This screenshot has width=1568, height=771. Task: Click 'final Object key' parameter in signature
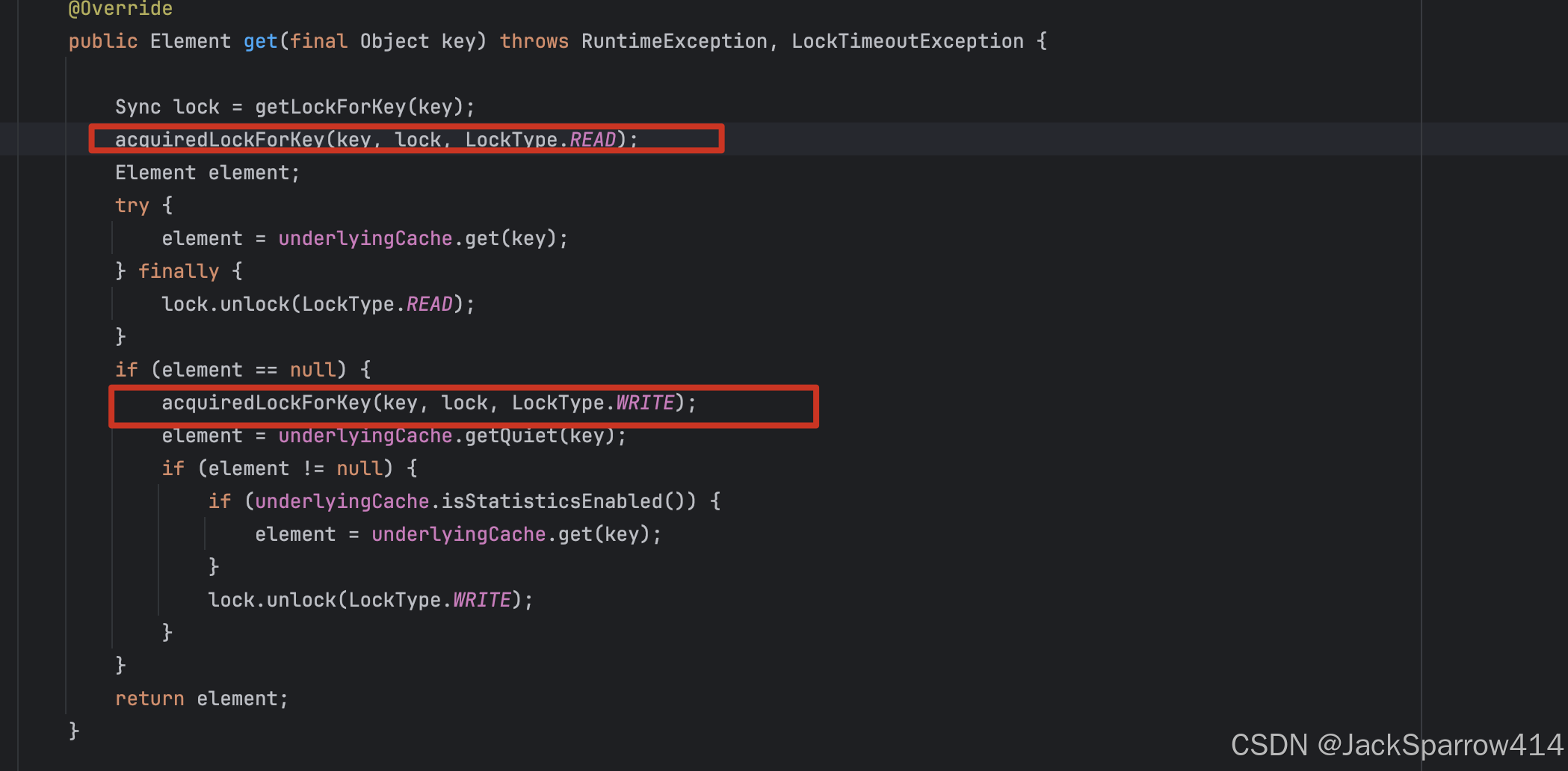click(383, 41)
